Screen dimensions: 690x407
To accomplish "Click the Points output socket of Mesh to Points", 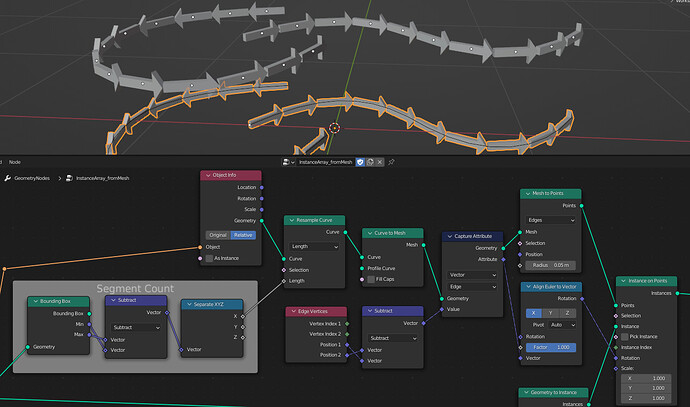I will [582, 205].
